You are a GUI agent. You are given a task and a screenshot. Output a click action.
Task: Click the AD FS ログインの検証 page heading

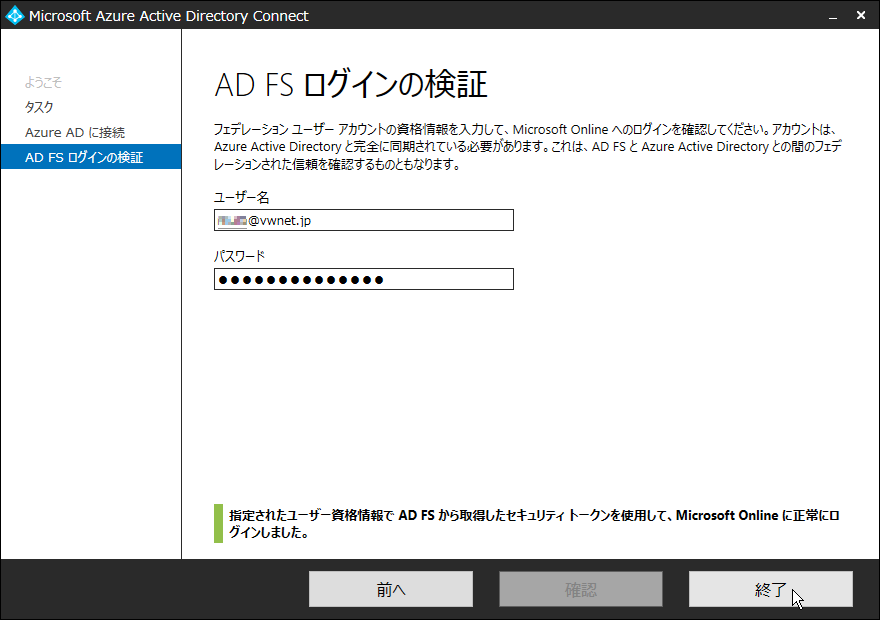click(x=351, y=85)
